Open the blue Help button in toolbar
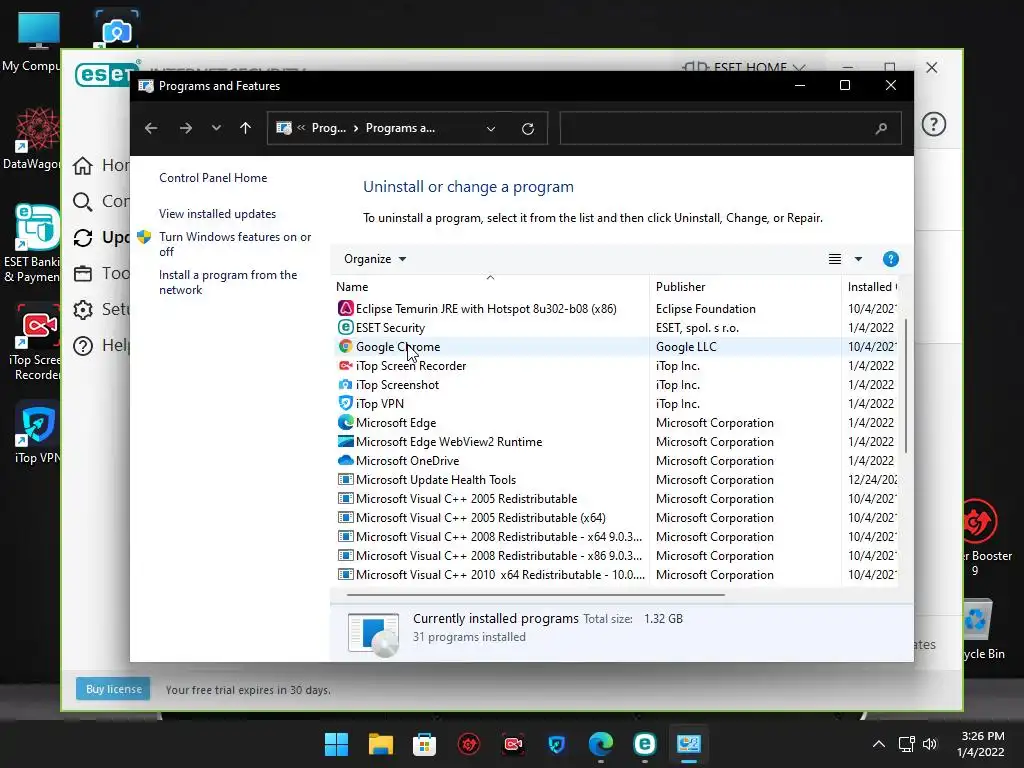 coord(890,259)
